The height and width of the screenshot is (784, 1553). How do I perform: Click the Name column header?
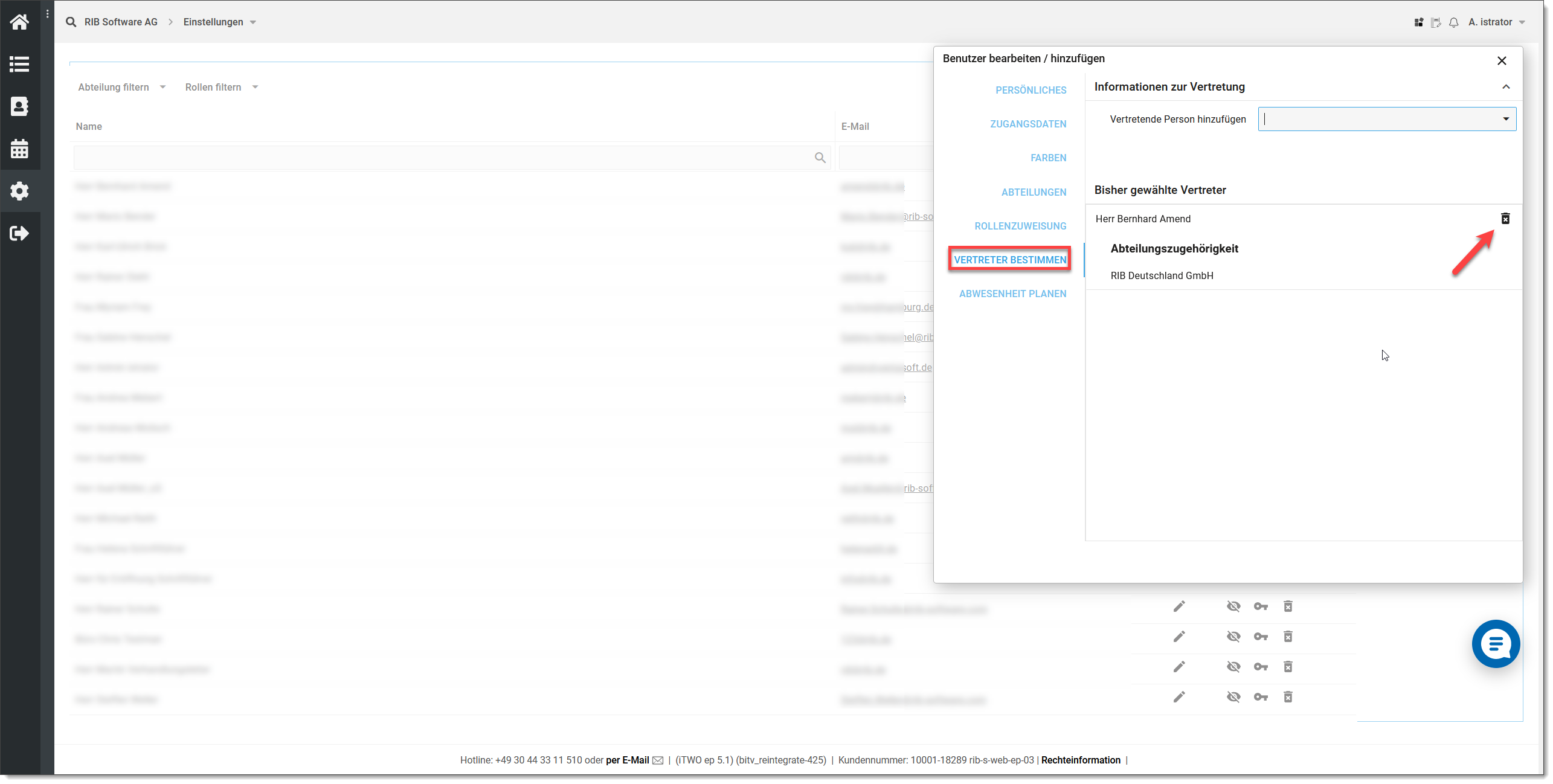coord(89,126)
